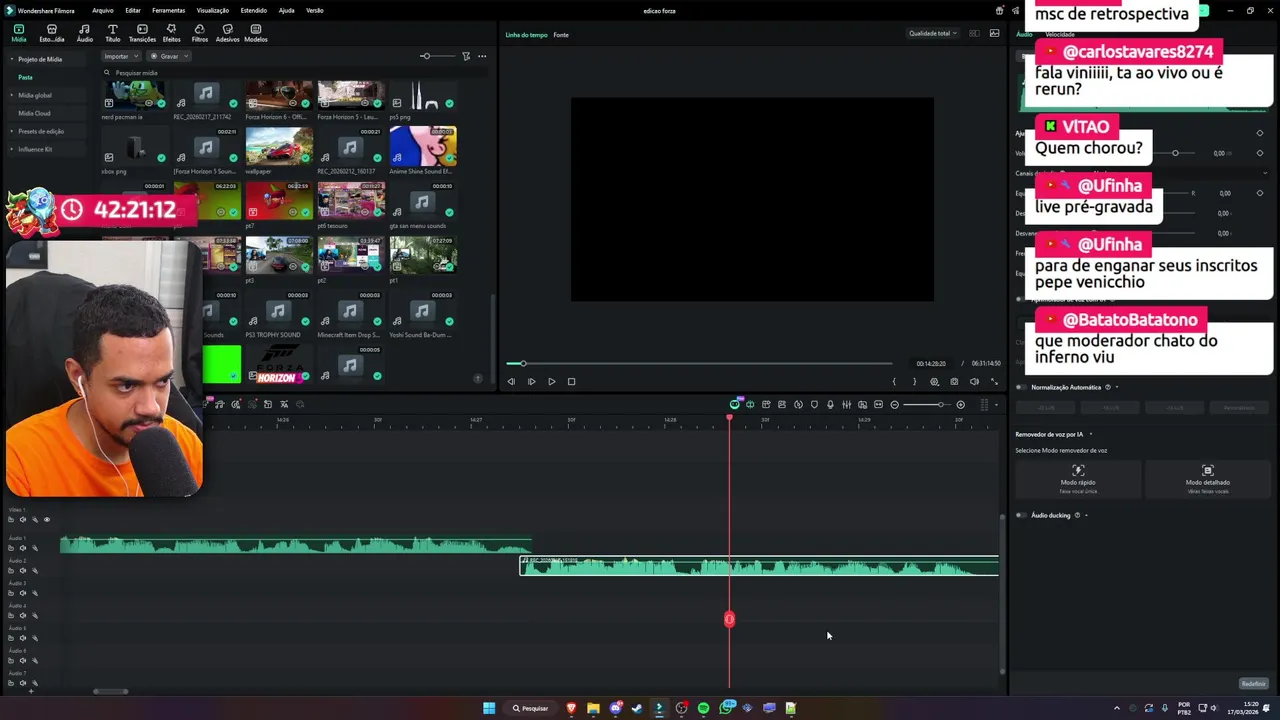Step back one frame in preview
Image resolution: width=1280 pixels, height=720 pixels.
pos(511,381)
